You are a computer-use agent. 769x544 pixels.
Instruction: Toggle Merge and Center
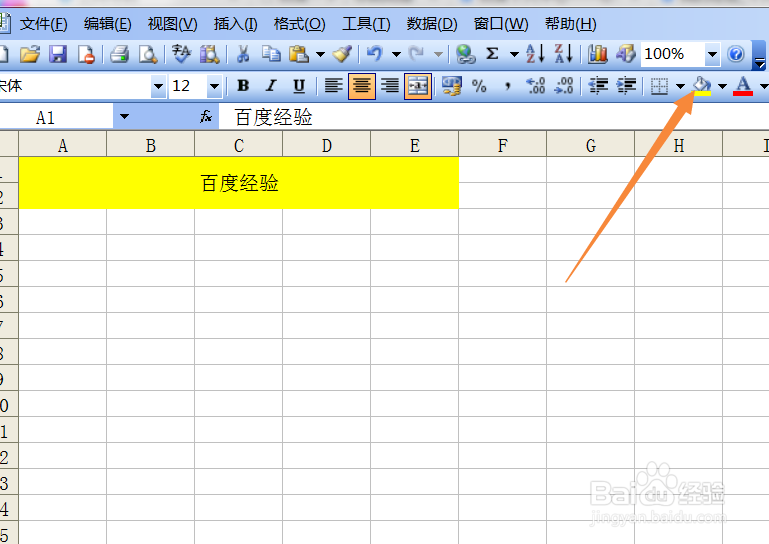(418, 86)
